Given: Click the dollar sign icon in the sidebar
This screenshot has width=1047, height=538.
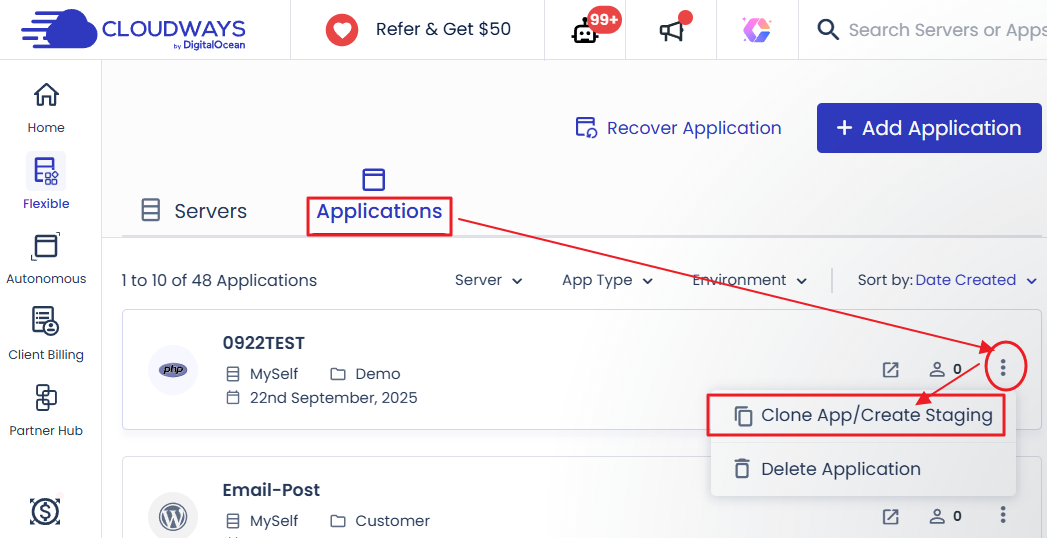Looking at the screenshot, I should click(x=45, y=512).
